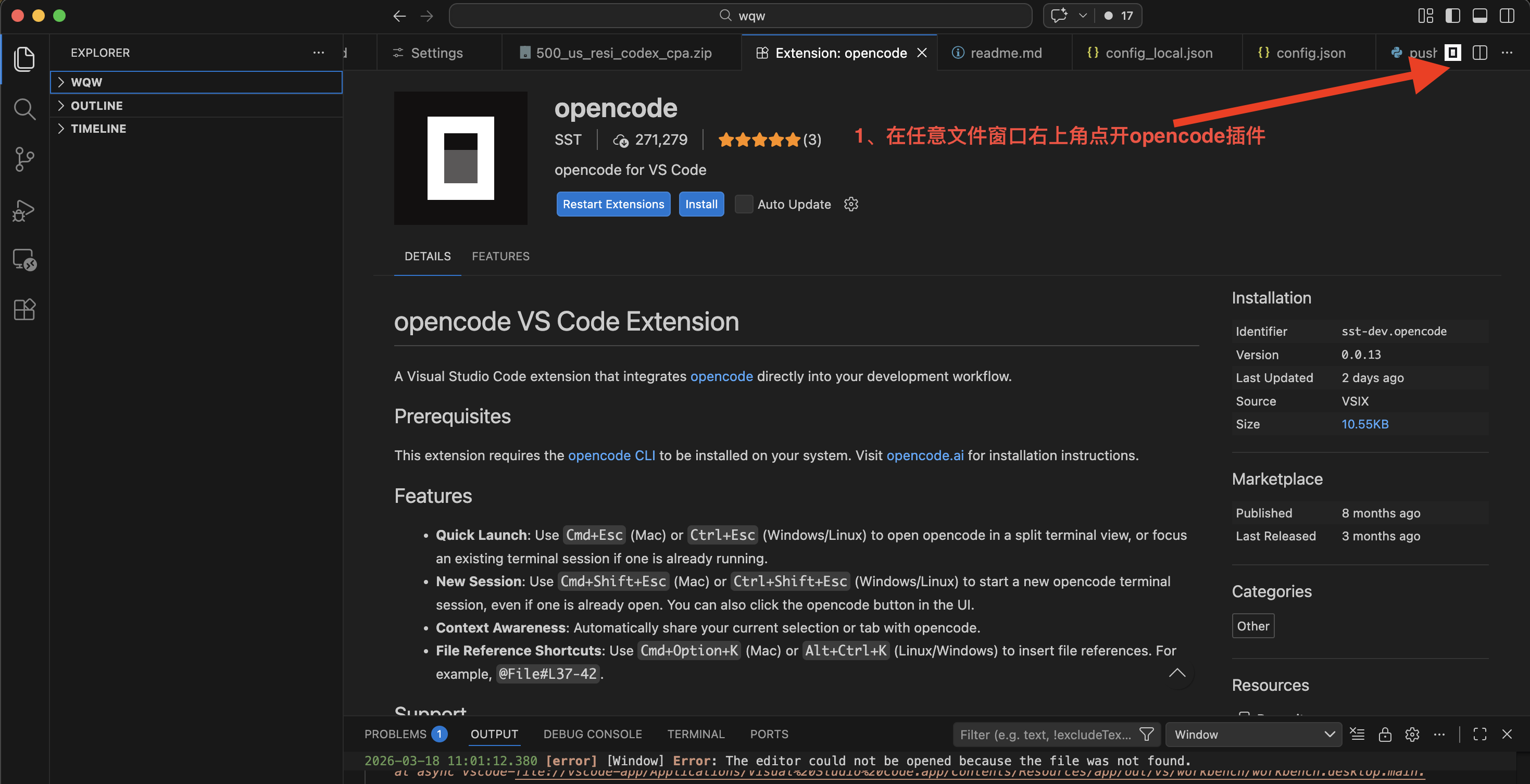Screen dimensions: 1530x784
Task: Click the Split Editor icon top right
Action: coord(1479,53)
